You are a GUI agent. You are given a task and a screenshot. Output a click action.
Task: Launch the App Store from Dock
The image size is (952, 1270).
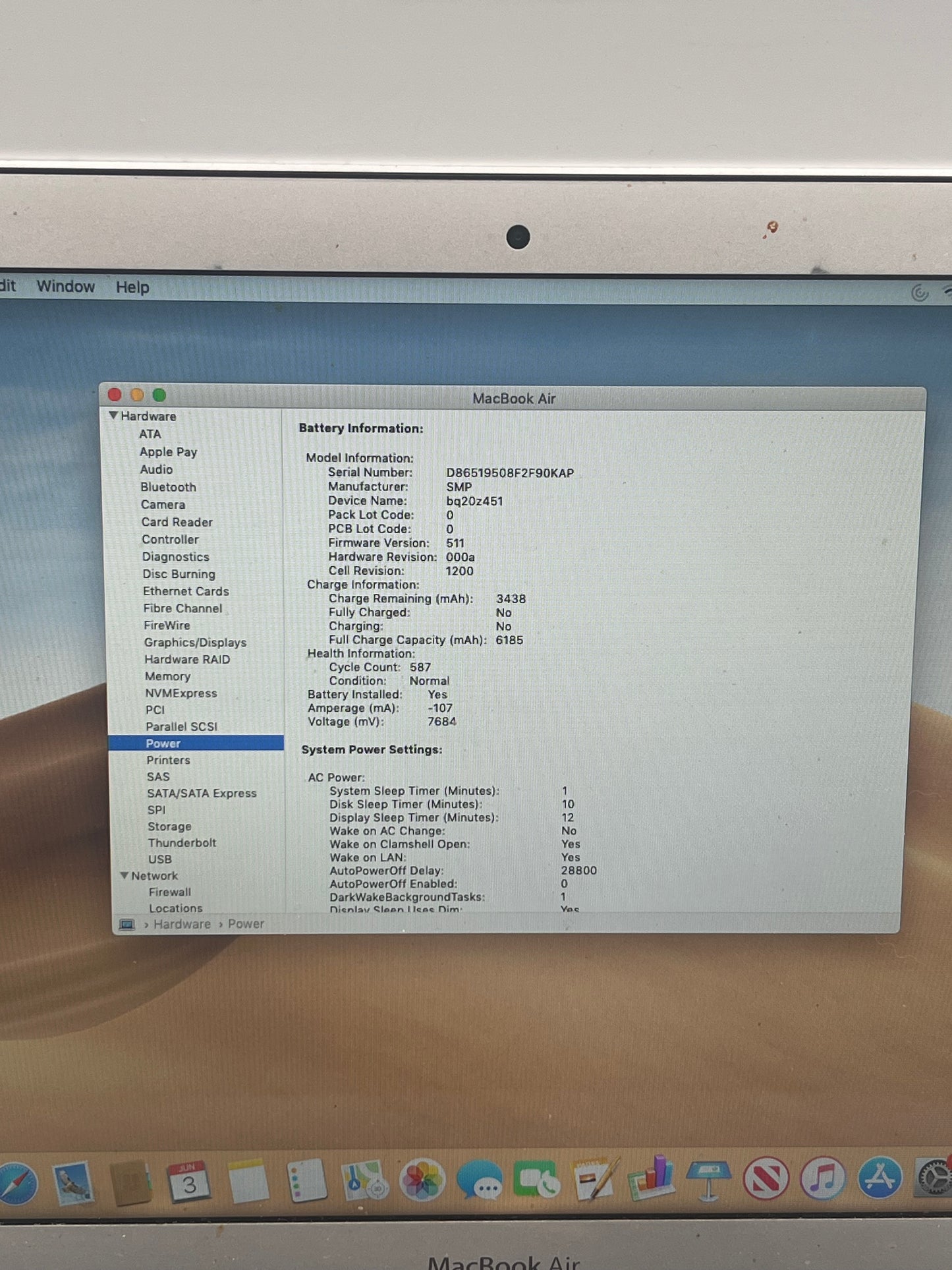(x=880, y=1178)
